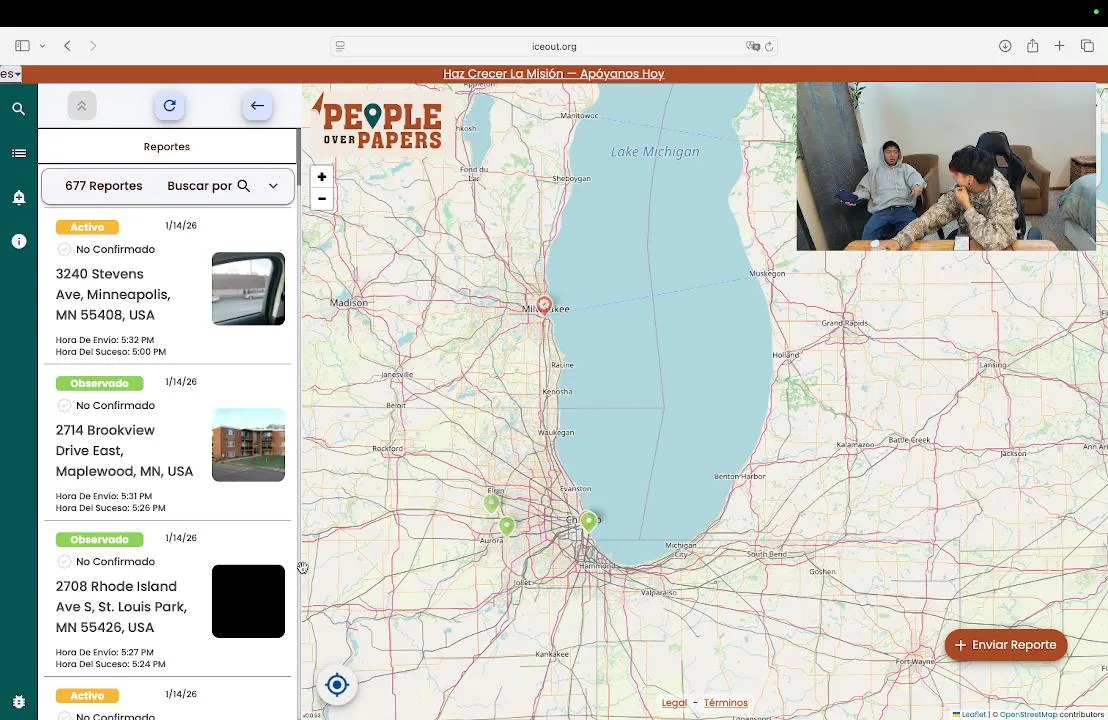
Task: Toggle confirmation circle for 2714 Brookview Drive
Action: click(x=64, y=406)
